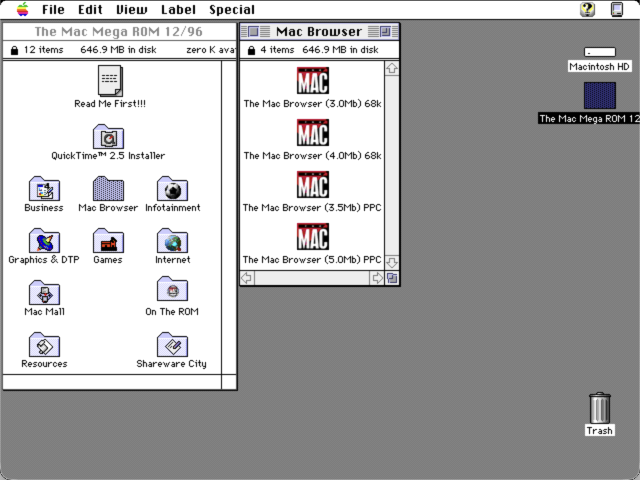
Task: Select The Mac Browser (3.5Mb) PPC icon
Action: [x=313, y=184]
